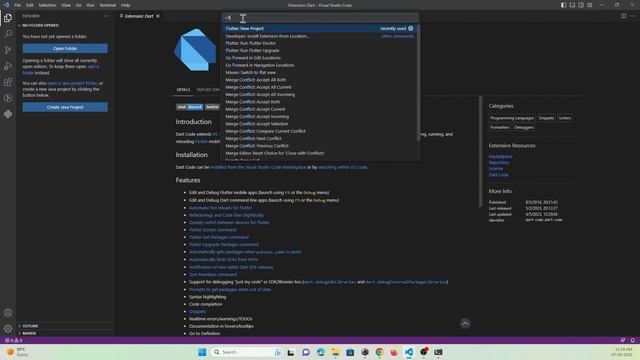Select Developer: Install Extension from Location
The height and width of the screenshot is (360, 640).
coord(320,36)
